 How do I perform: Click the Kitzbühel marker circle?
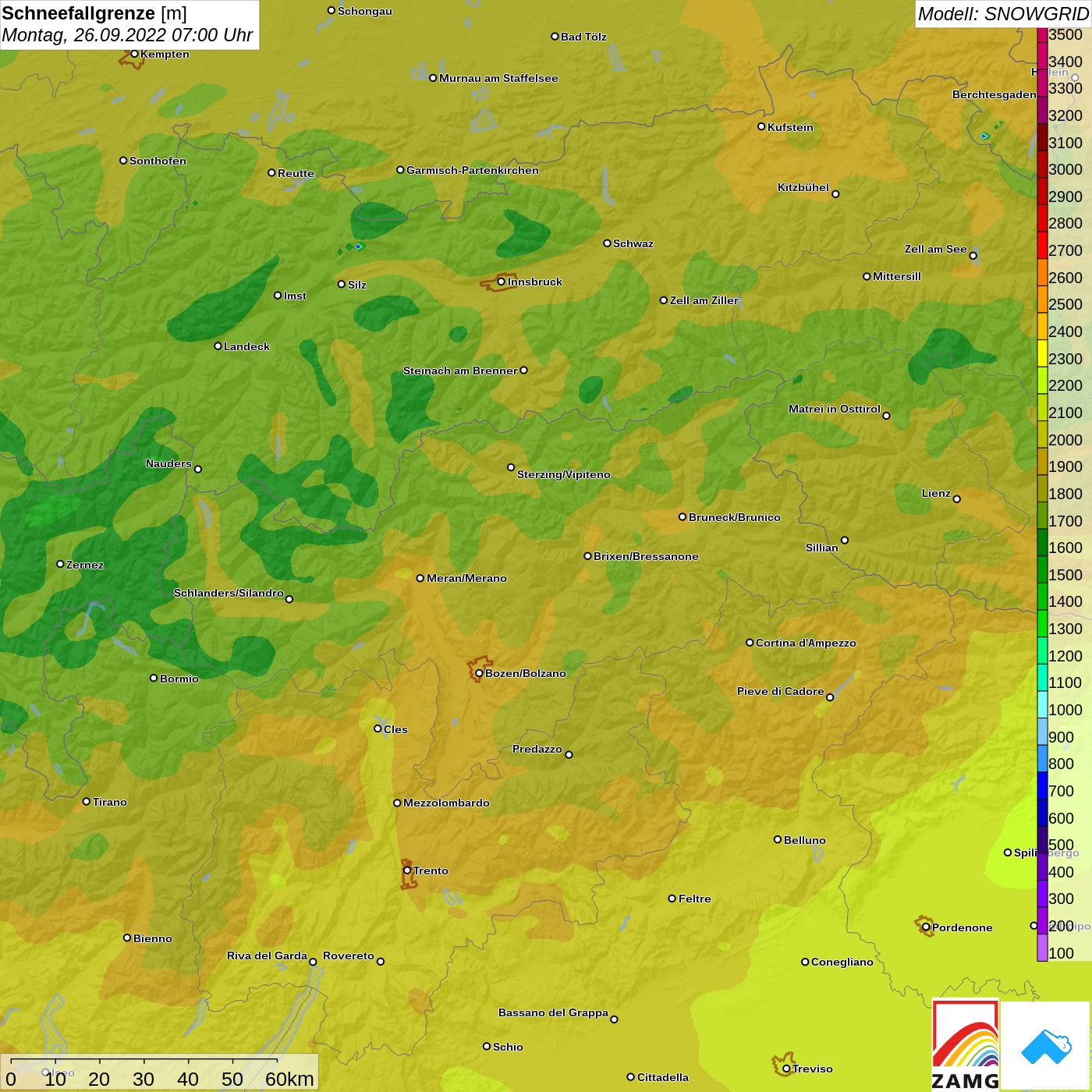(835, 194)
